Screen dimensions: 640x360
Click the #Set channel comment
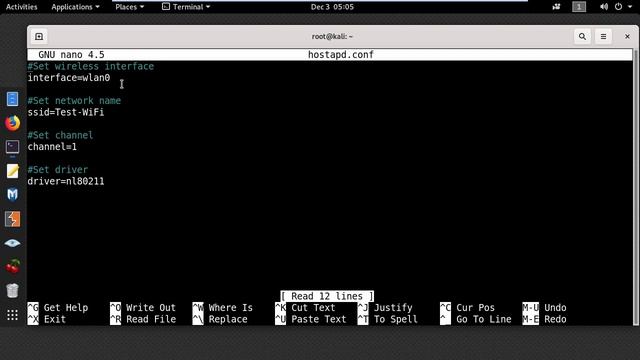pos(60,135)
